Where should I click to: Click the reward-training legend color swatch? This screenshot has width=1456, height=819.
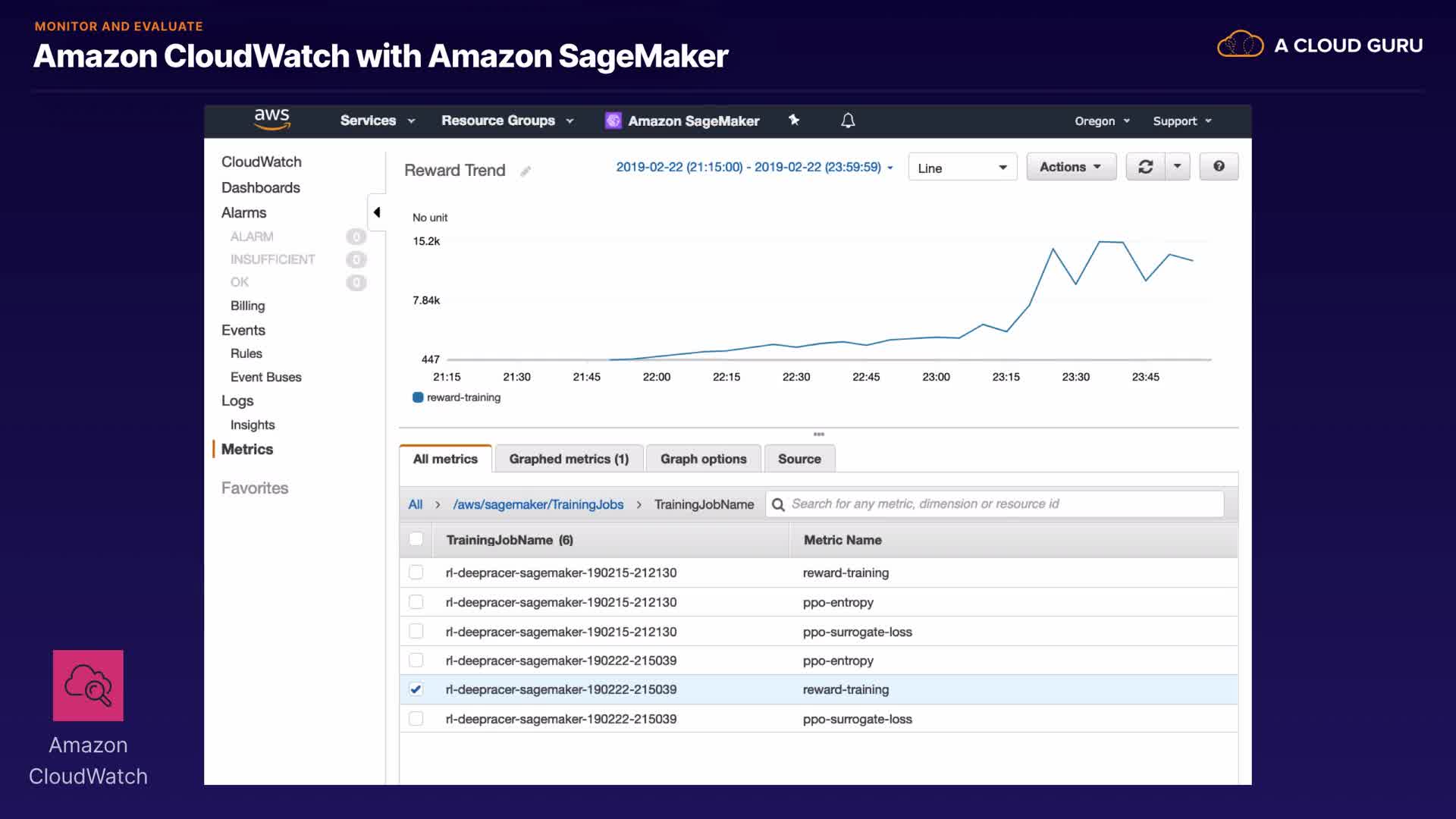tap(418, 397)
